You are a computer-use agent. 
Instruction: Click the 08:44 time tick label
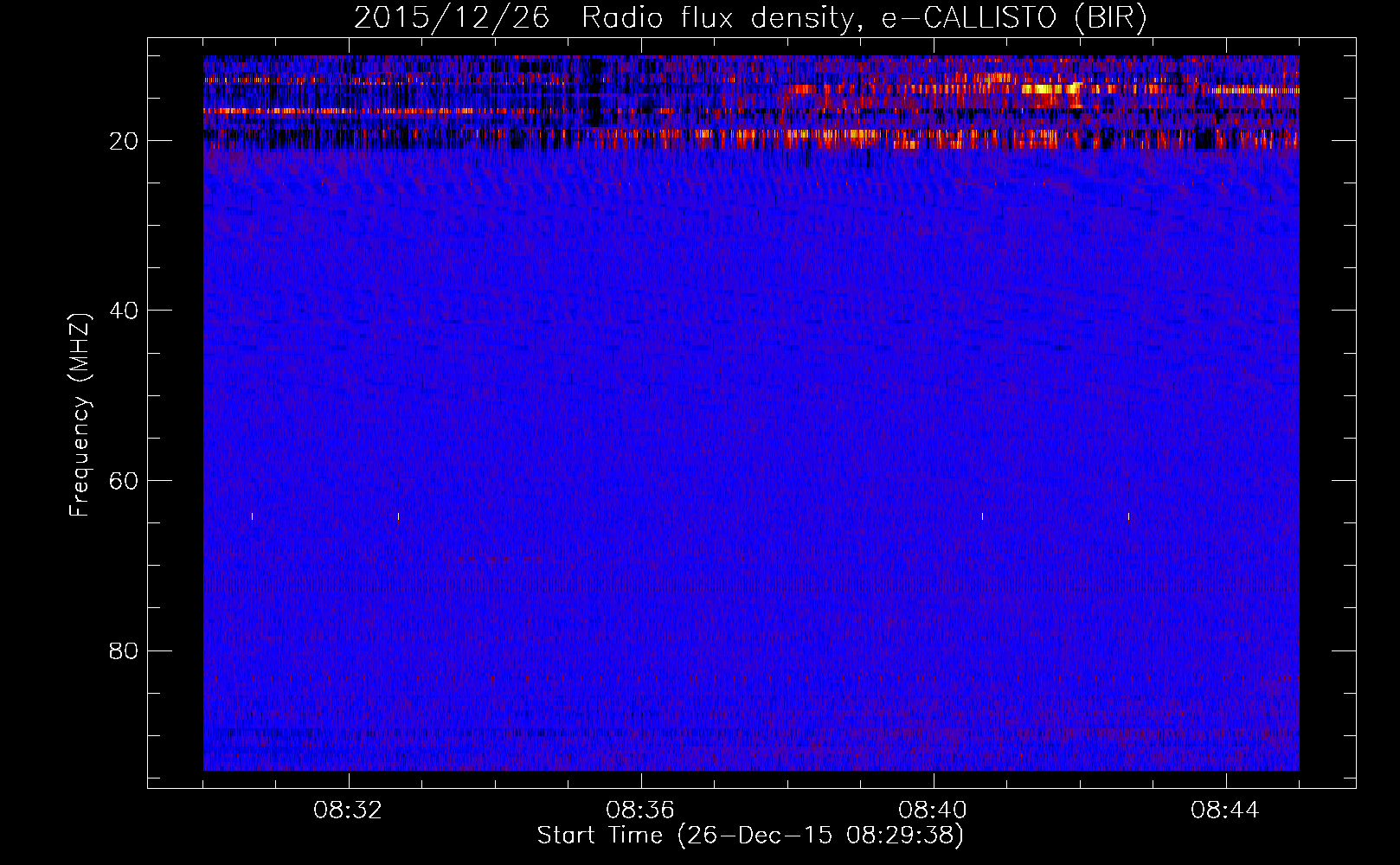point(1225,811)
